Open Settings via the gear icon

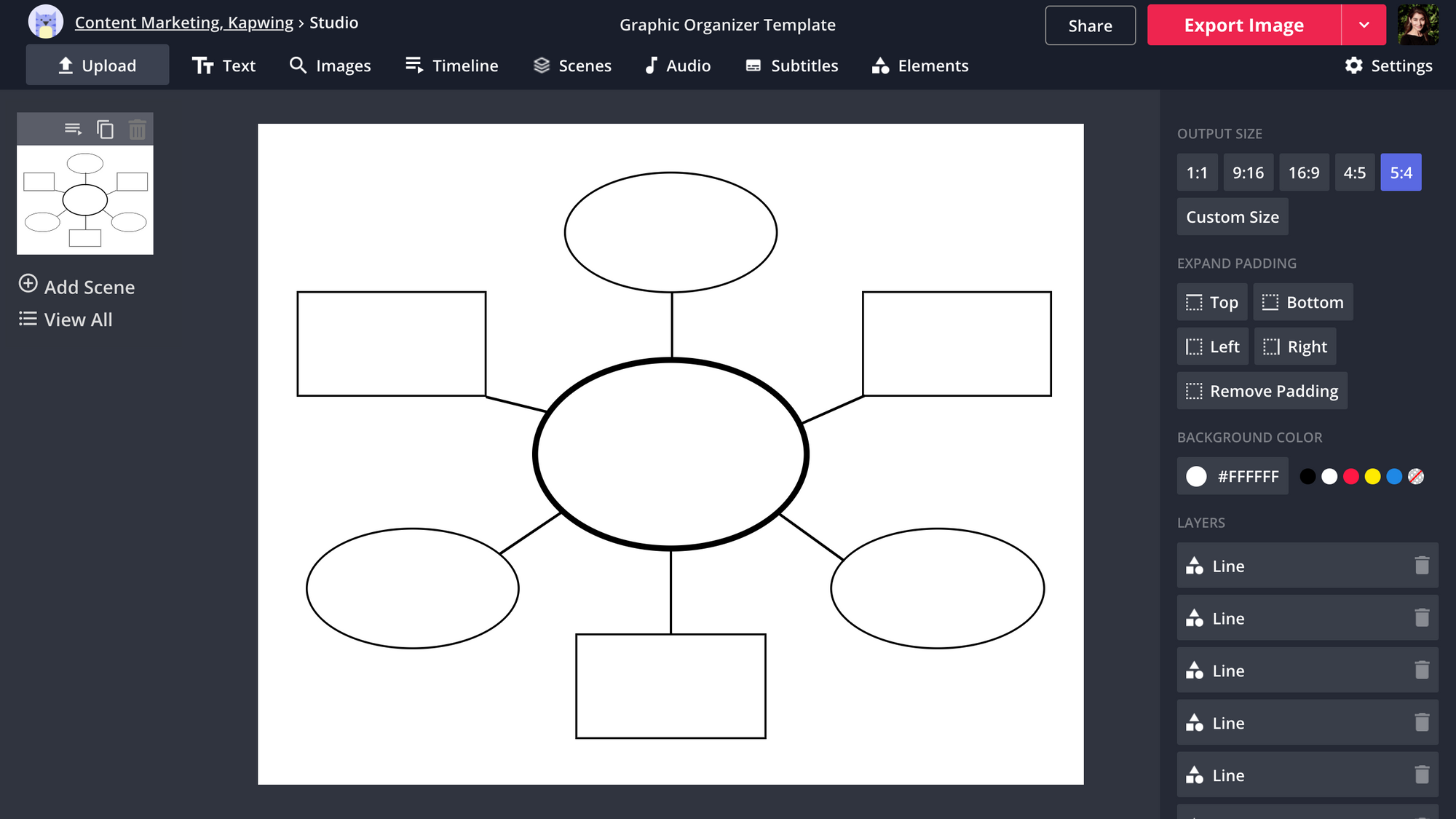(1354, 66)
